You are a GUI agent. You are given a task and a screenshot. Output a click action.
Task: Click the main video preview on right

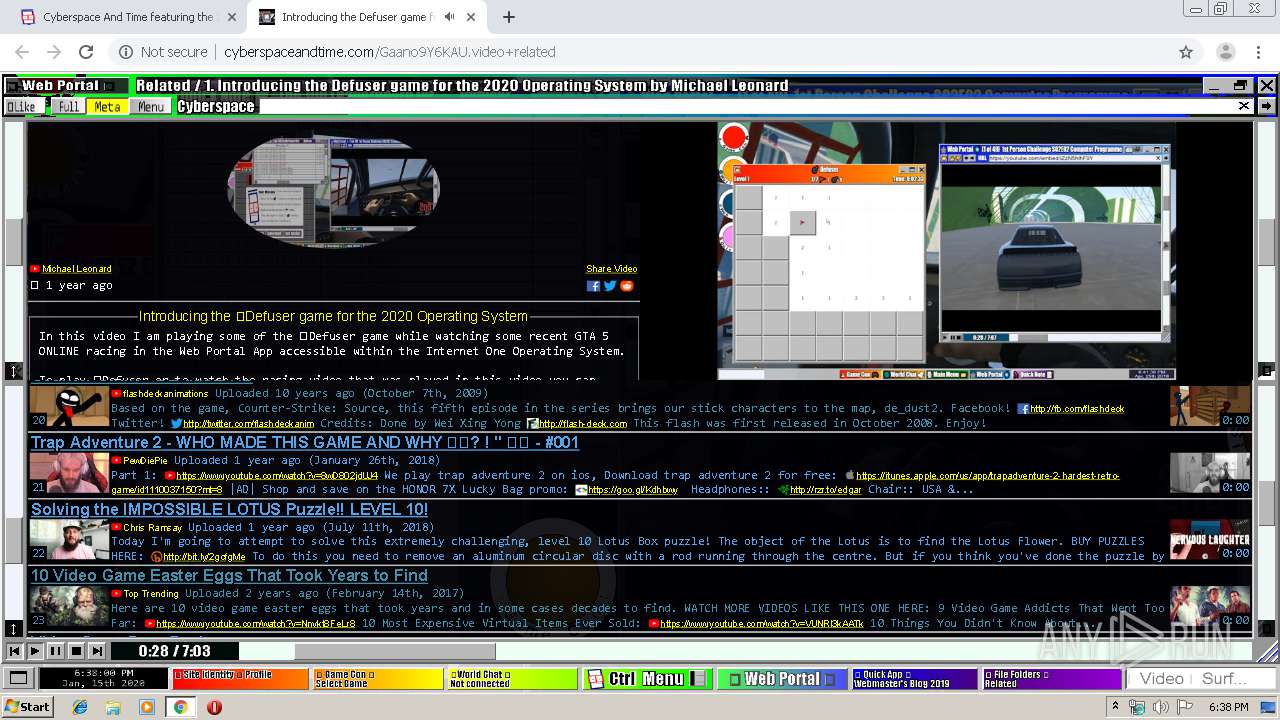[x=946, y=251]
